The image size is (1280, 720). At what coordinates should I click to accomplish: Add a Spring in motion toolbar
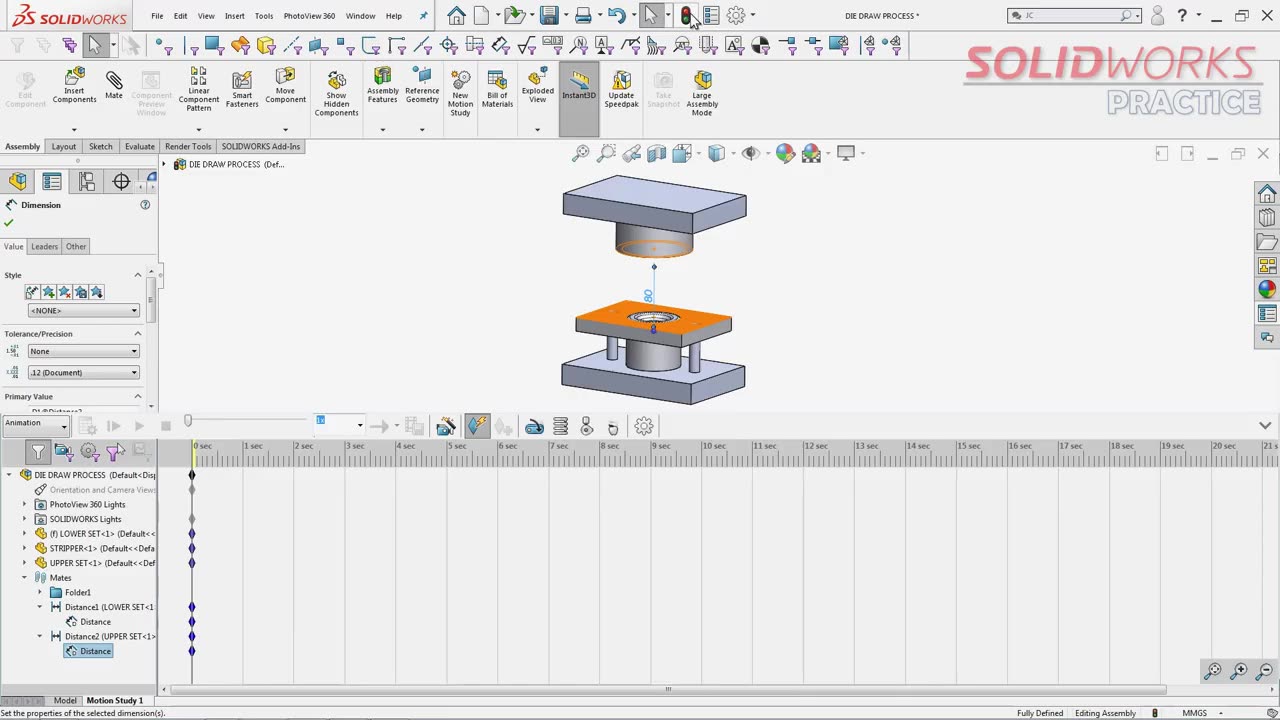[560, 427]
